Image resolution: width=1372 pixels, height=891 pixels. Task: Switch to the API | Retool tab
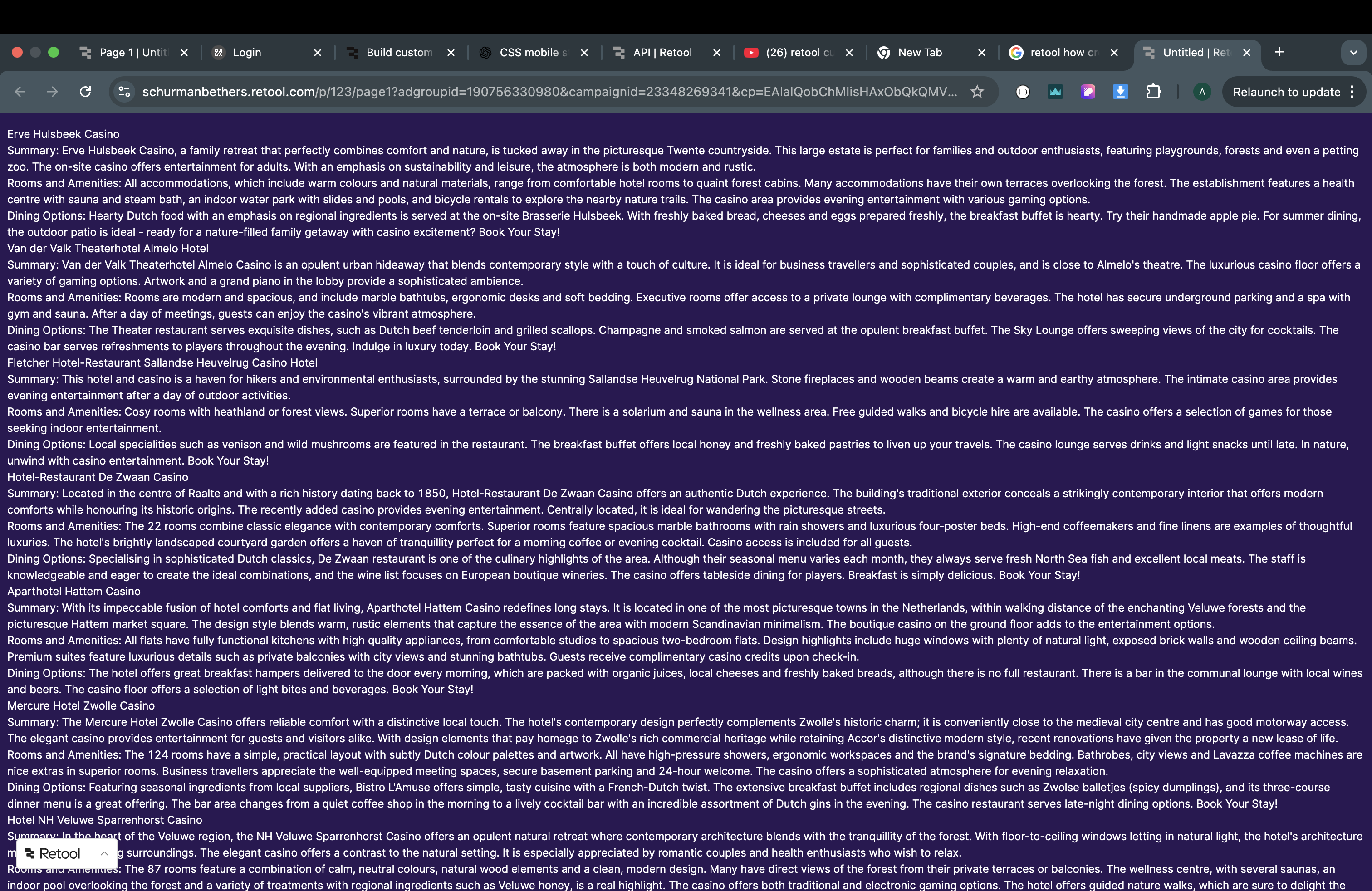point(662,53)
